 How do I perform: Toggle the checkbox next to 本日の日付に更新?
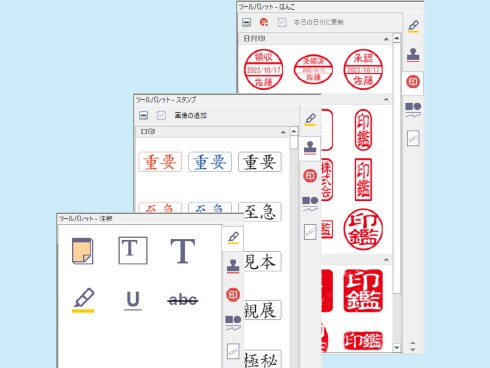(x=282, y=22)
